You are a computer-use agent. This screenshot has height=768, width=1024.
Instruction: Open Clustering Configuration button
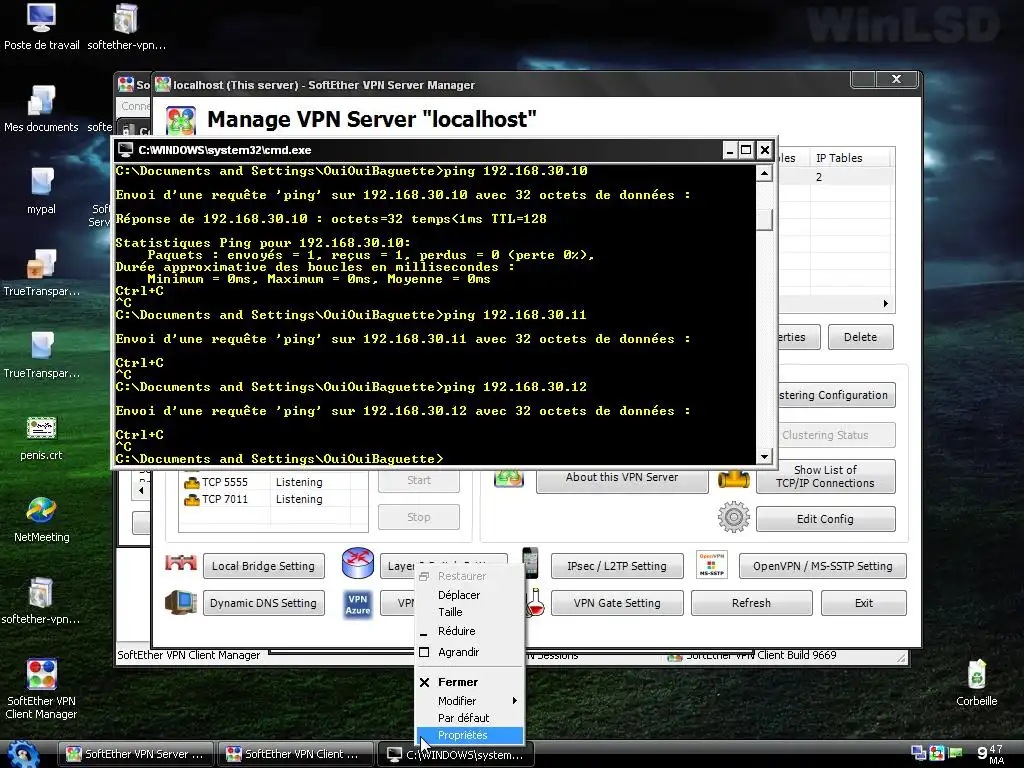[x=837, y=395]
